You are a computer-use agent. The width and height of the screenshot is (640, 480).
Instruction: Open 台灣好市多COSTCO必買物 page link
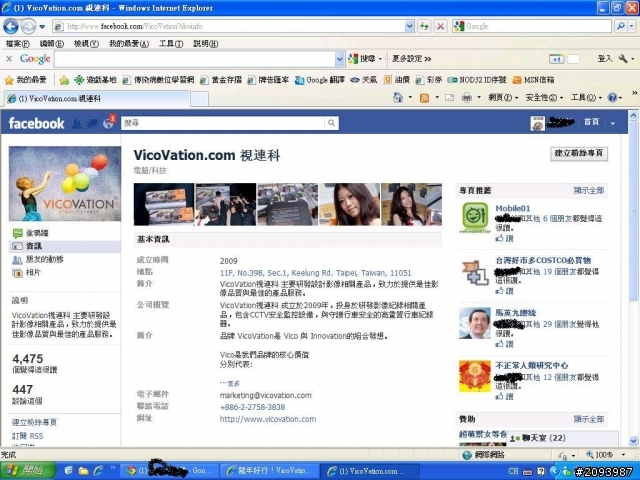pyautogui.click(x=543, y=260)
